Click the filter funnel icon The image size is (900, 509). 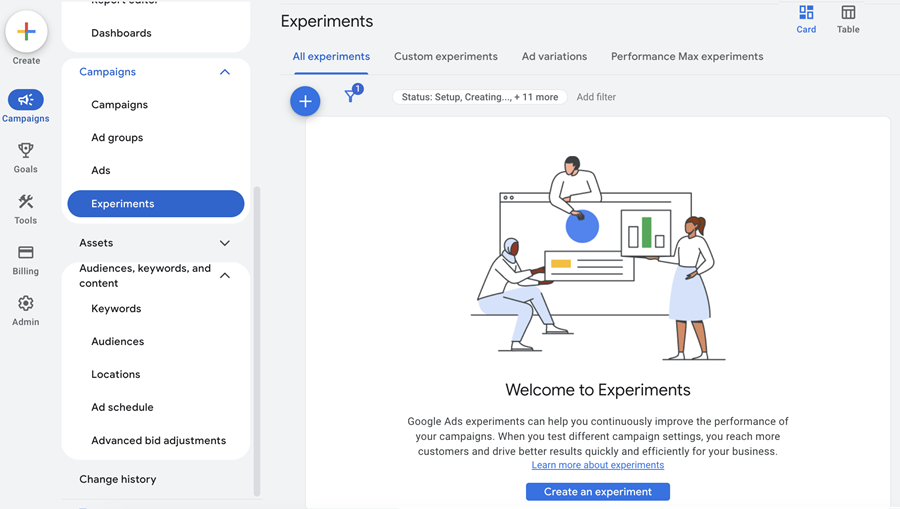point(350,96)
